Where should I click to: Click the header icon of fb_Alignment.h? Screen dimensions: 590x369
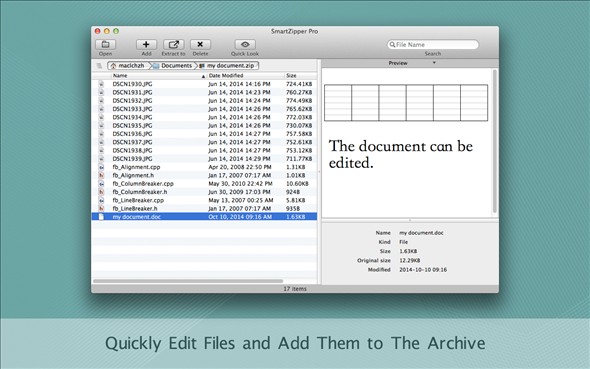pos(101,175)
